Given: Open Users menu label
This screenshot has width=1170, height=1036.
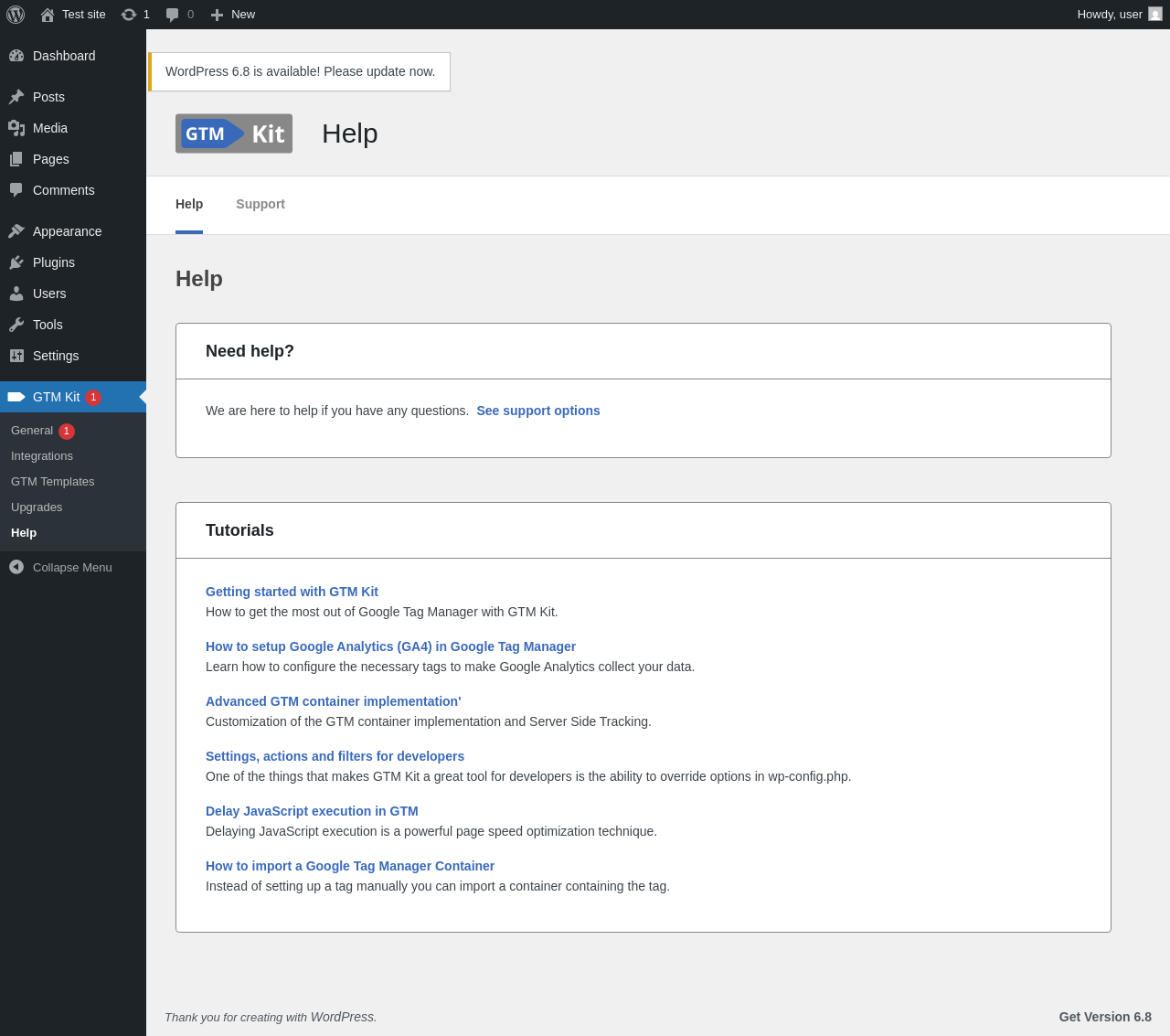Looking at the screenshot, I should click(x=49, y=294).
